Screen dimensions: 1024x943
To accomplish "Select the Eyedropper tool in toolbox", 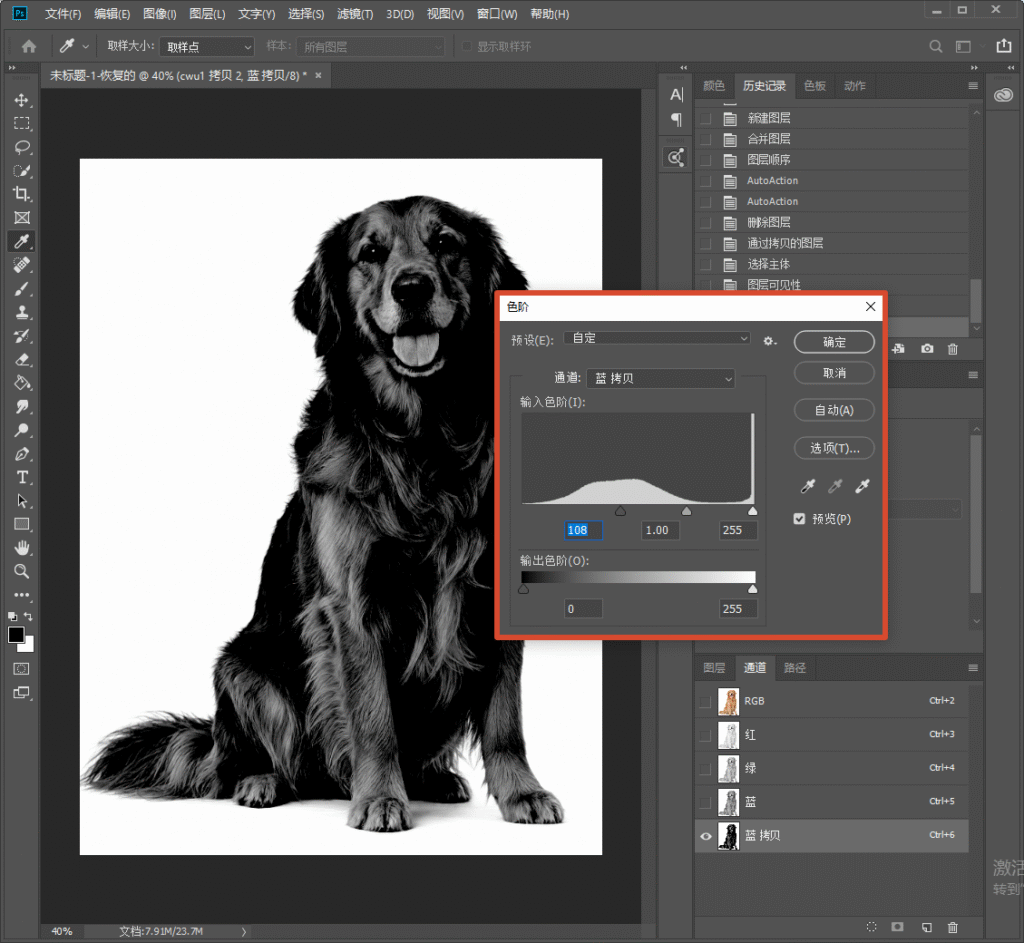I will pyautogui.click(x=22, y=242).
